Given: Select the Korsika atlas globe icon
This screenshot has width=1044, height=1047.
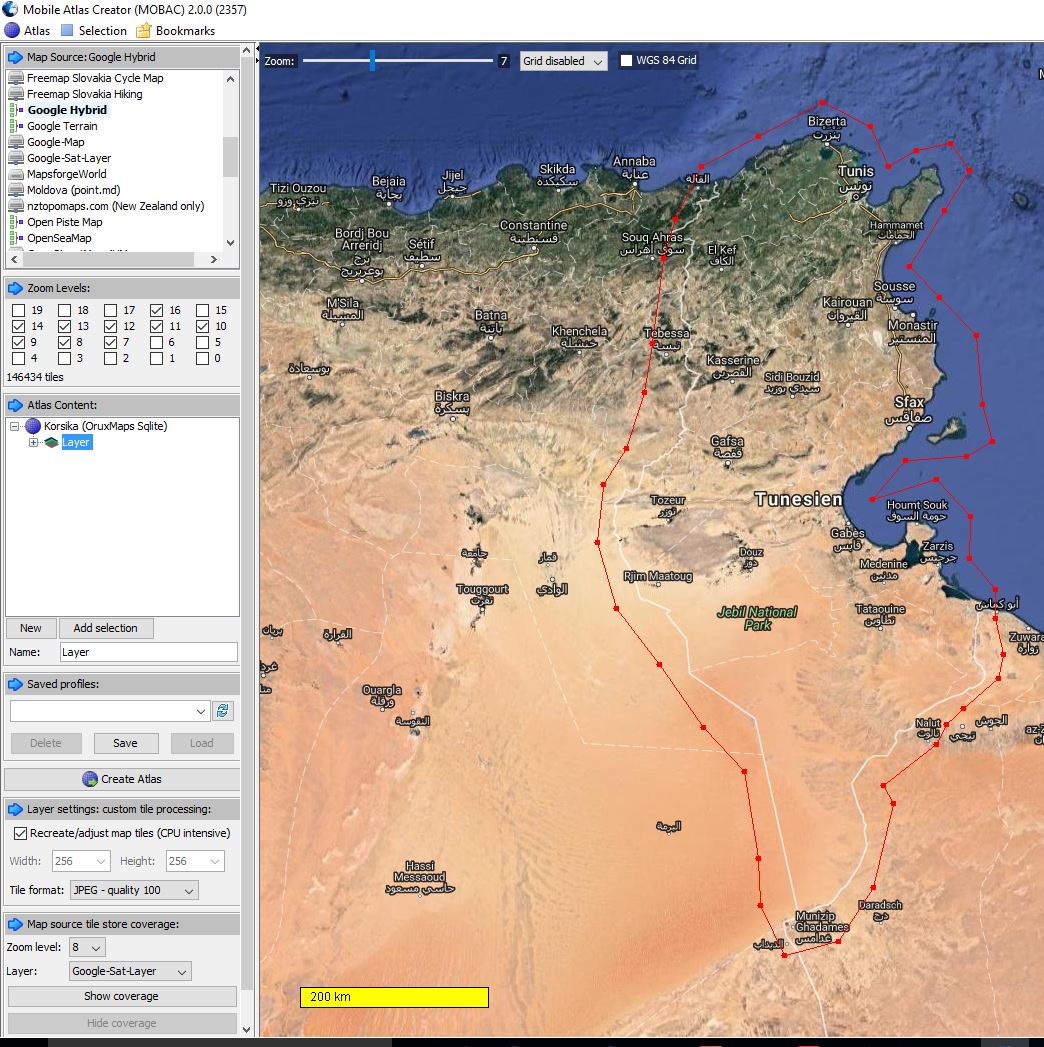Looking at the screenshot, I should point(33,426).
